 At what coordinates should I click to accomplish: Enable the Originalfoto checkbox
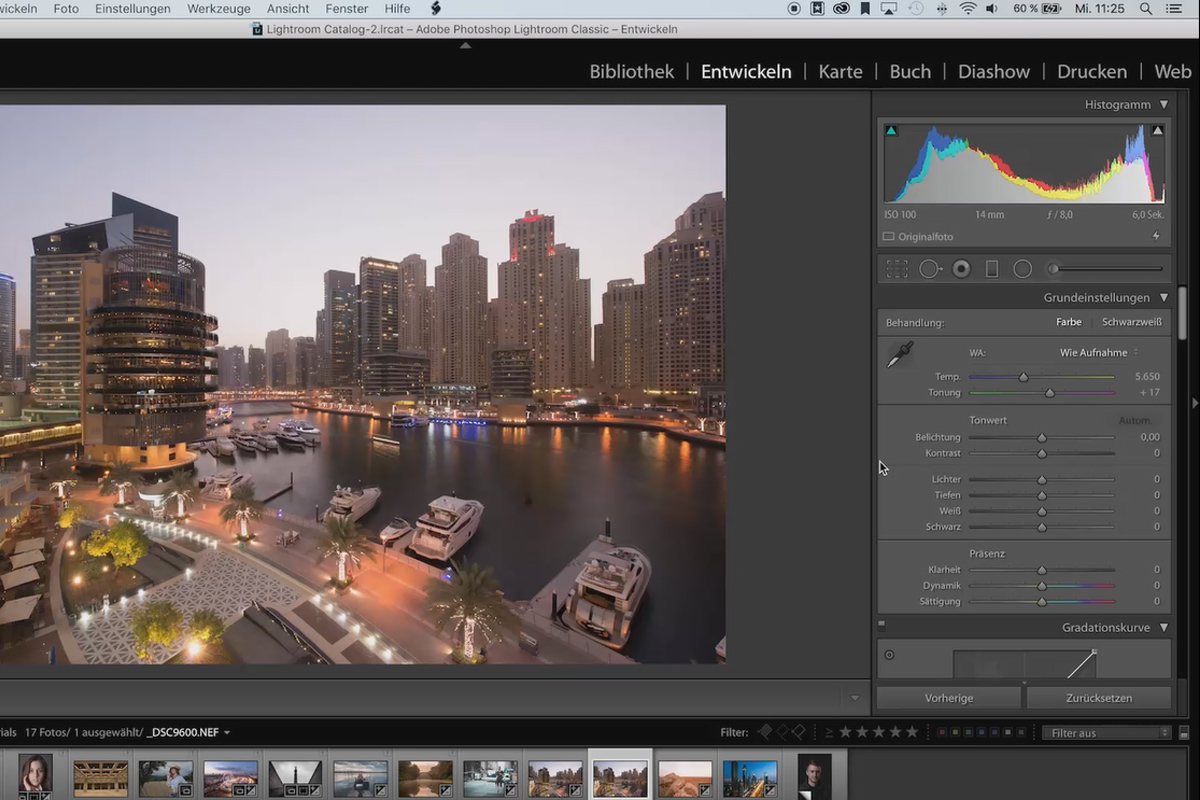point(888,237)
